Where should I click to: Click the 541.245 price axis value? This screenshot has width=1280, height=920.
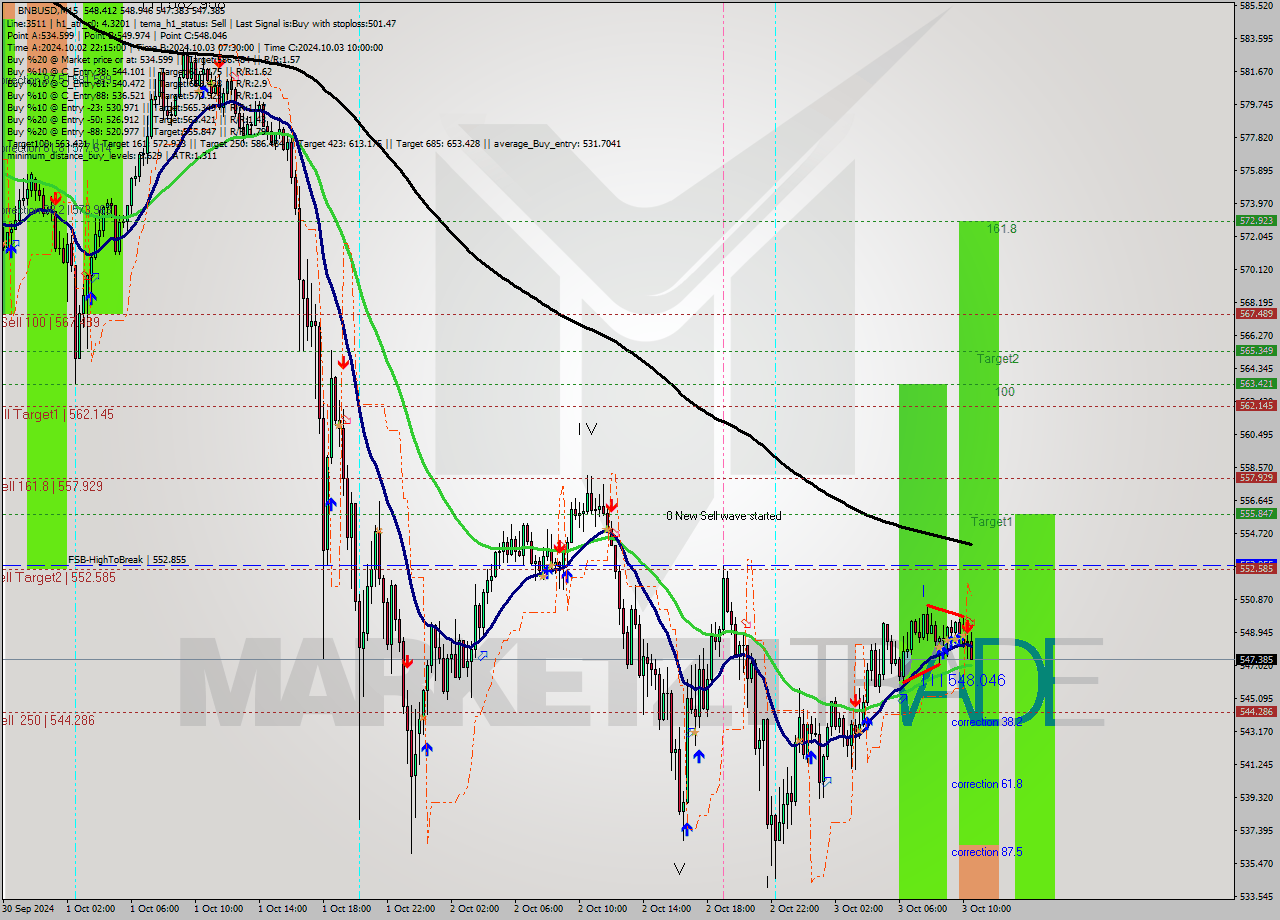(1256, 765)
